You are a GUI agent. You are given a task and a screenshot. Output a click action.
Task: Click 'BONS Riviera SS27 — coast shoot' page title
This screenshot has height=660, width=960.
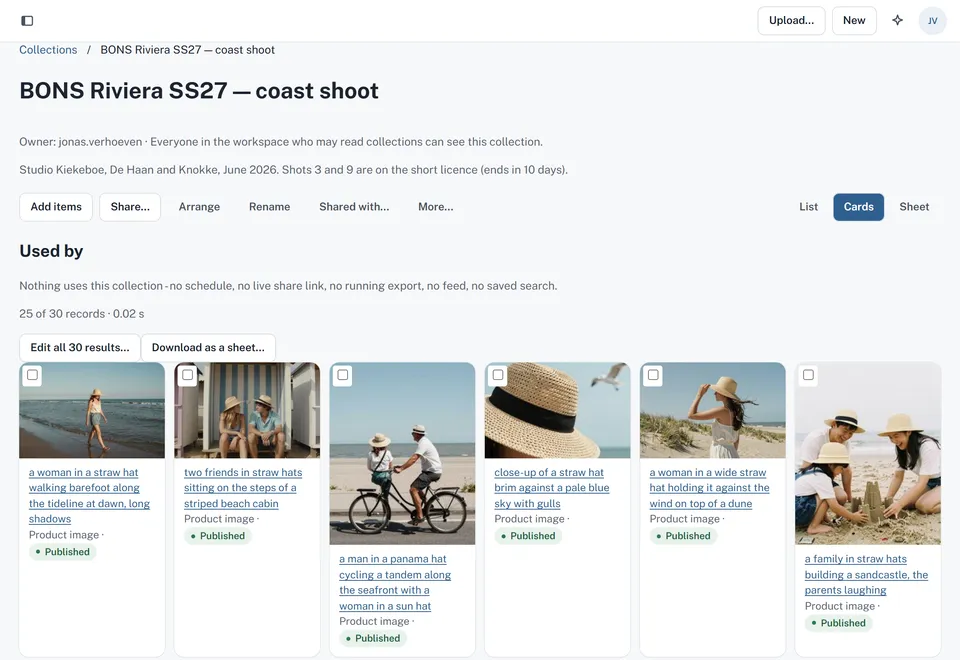[x=199, y=91]
